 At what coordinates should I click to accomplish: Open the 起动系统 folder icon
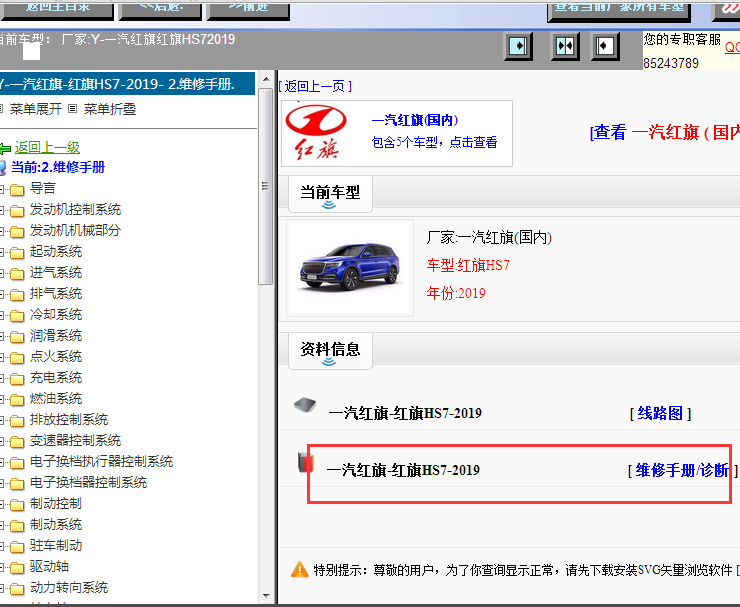(17, 253)
